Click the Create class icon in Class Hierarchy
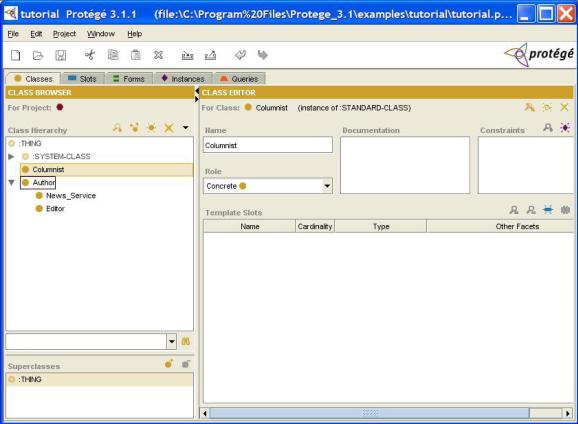Viewport: 578px width, 424px height. [x=152, y=128]
